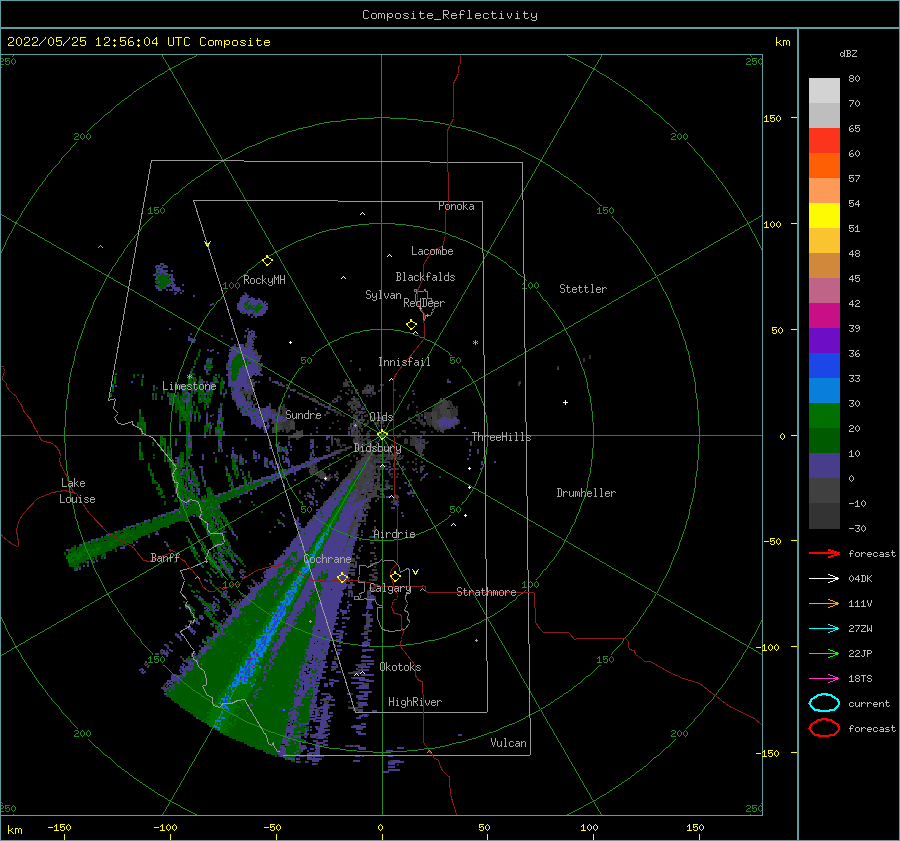Click the Banff town label

(x=165, y=557)
